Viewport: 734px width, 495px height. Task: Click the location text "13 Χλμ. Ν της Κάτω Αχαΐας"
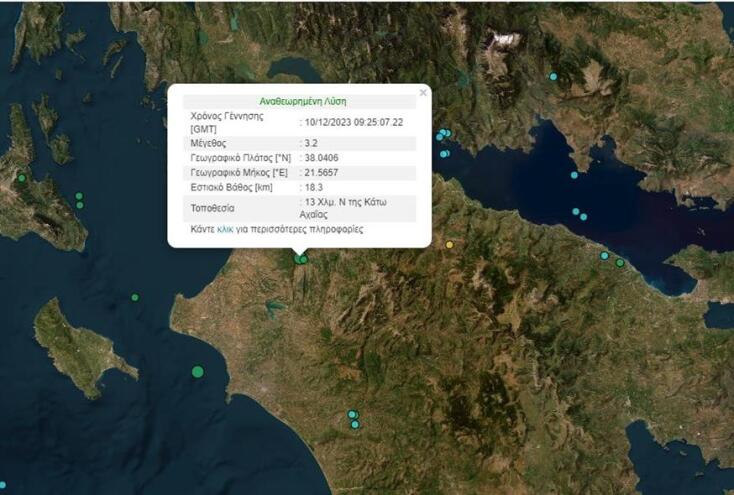(344, 207)
